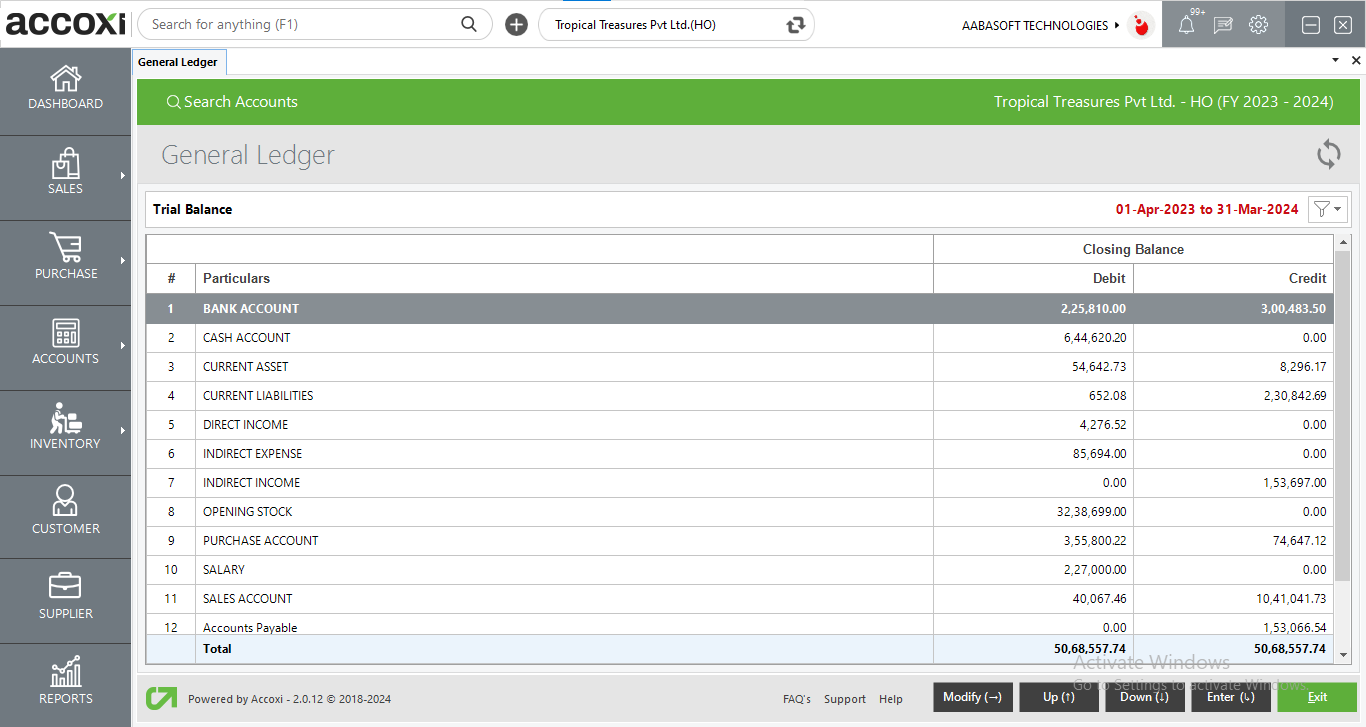1366x727 pixels.
Task: Open the trial balance filter dropdown
Action: pos(1328,209)
